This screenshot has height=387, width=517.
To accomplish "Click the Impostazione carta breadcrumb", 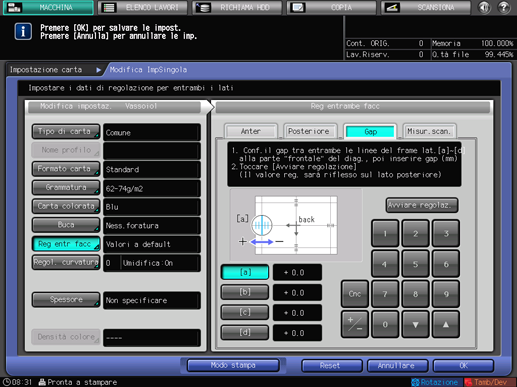I will [46, 70].
